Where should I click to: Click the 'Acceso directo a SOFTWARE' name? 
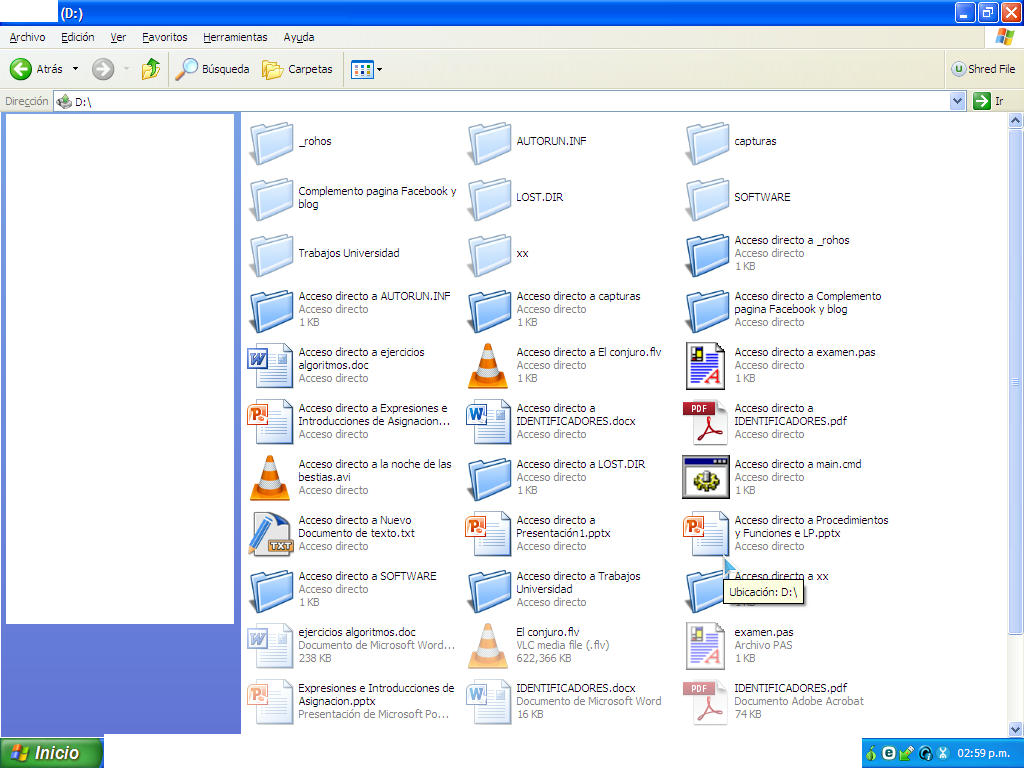[x=367, y=576]
